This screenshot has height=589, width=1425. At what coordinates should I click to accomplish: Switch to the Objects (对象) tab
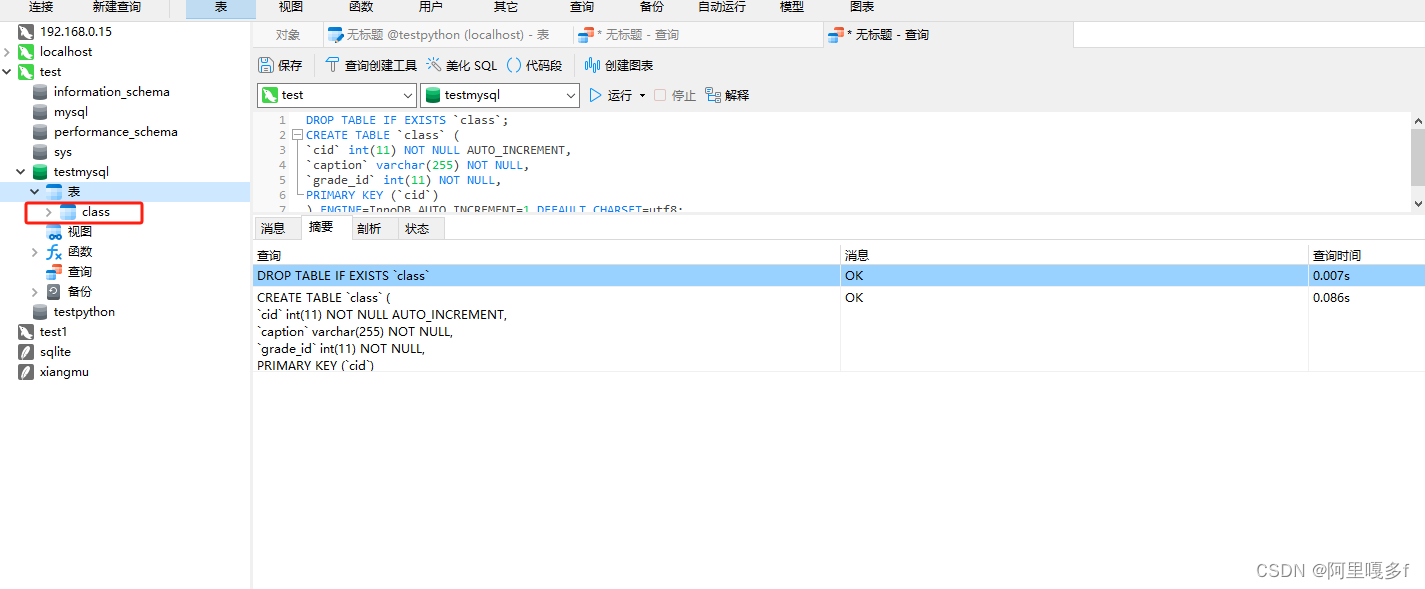(x=288, y=34)
